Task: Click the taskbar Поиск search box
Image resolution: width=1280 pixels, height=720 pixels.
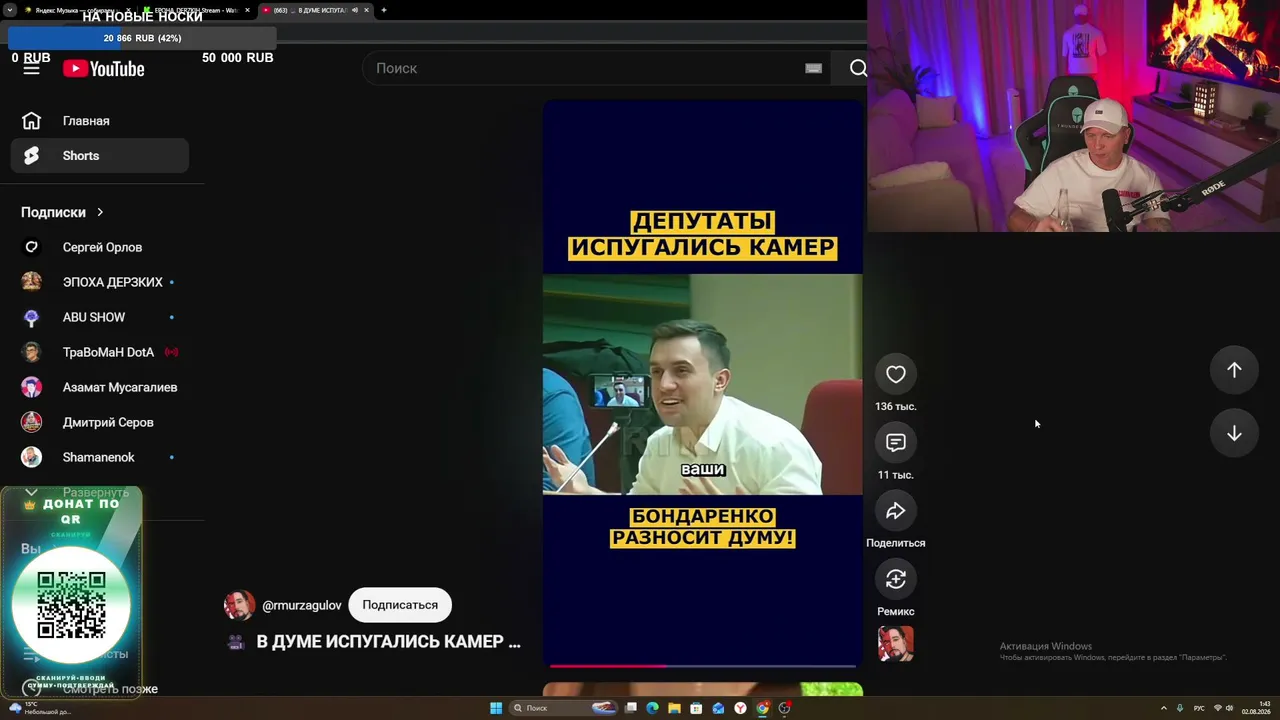Action: coord(561,708)
